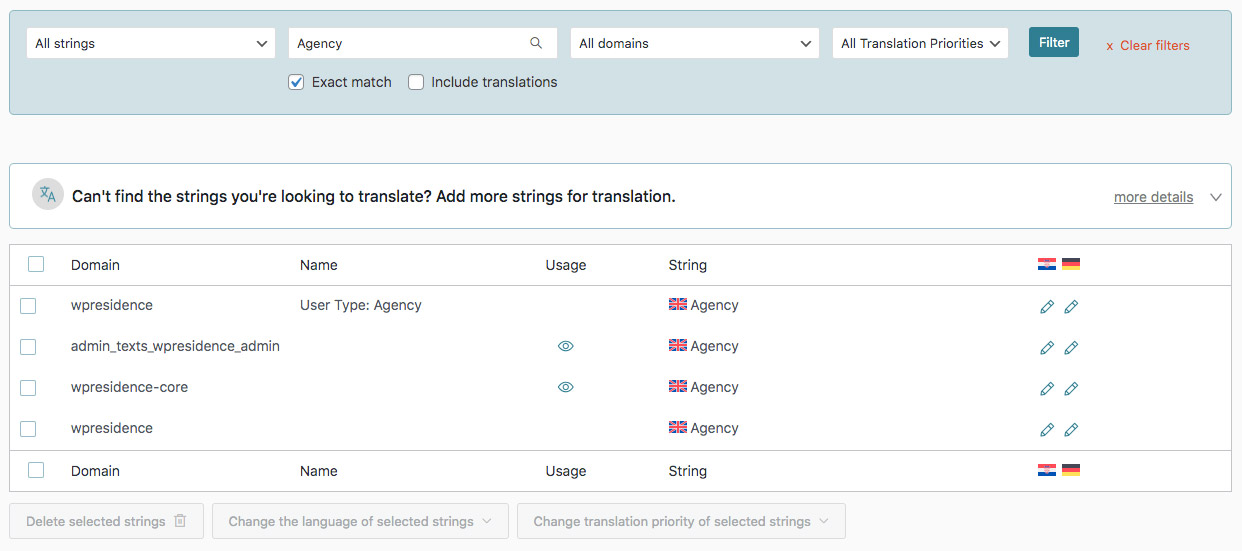Expand the more details chevron arrow
This screenshot has width=1242, height=551.
[x=1216, y=197]
